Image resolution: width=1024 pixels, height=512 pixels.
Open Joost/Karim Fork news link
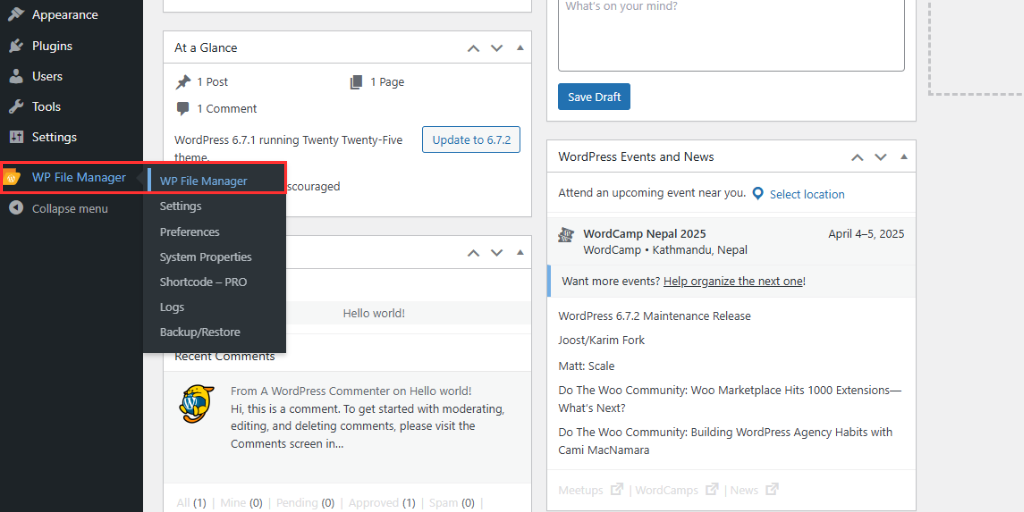(601, 340)
